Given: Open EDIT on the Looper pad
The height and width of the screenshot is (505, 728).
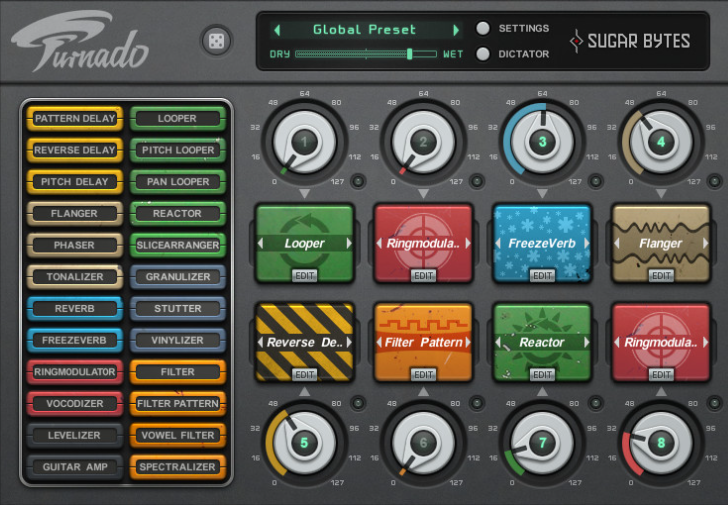Looking at the screenshot, I should [x=305, y=275].
